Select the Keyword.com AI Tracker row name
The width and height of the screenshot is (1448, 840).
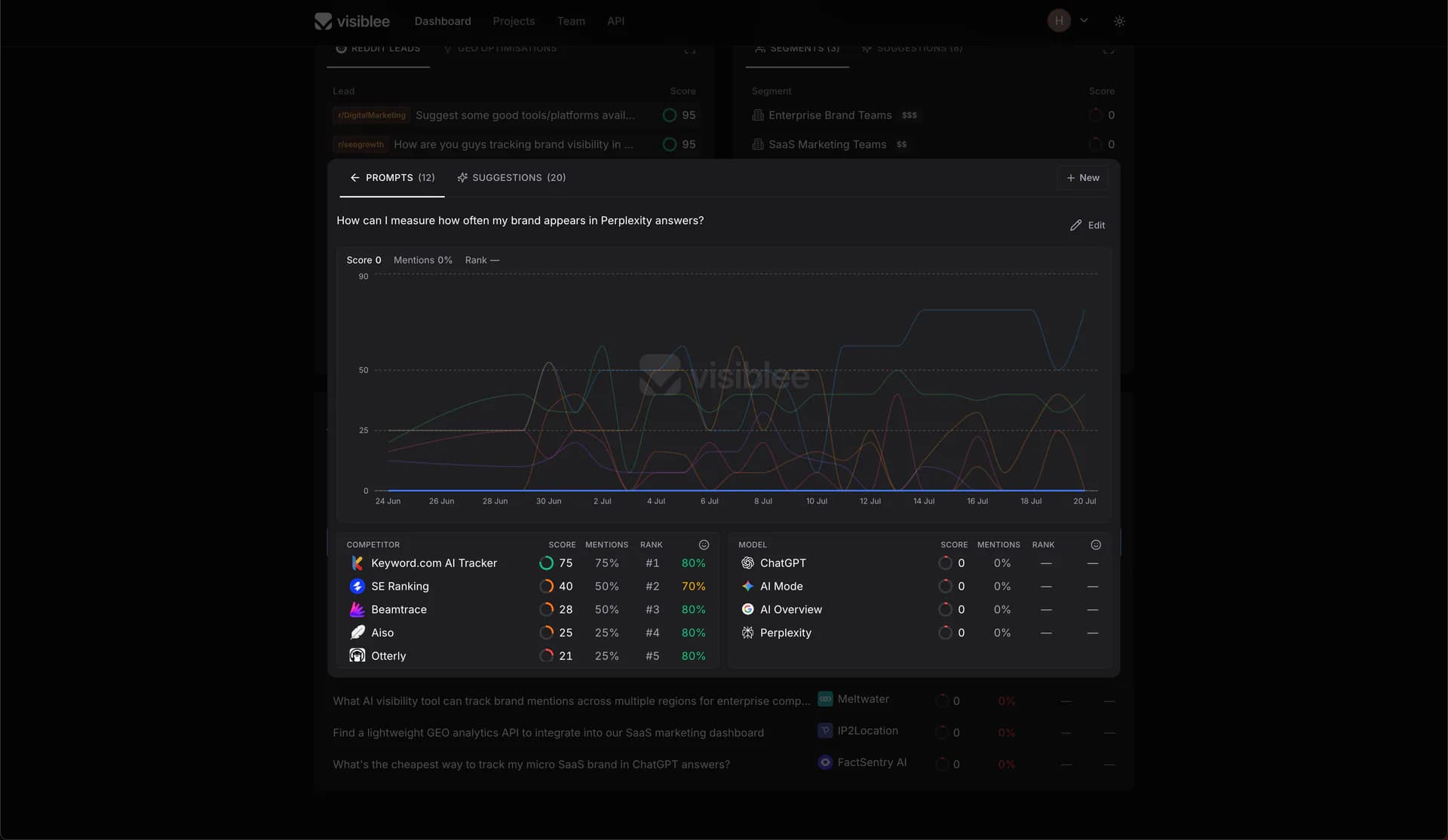pos(434,563)
